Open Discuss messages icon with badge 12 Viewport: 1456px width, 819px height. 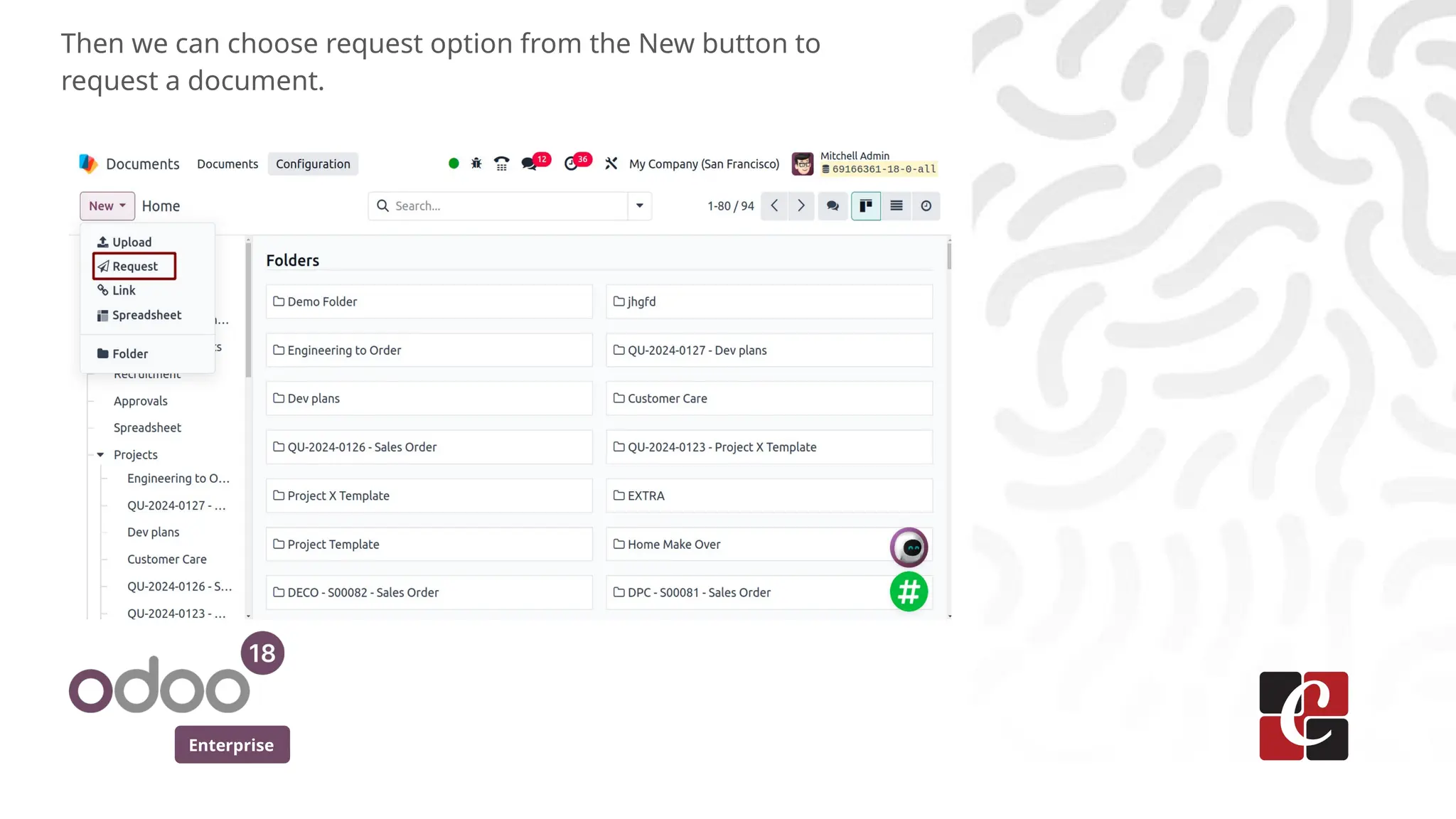click(530, 164)
